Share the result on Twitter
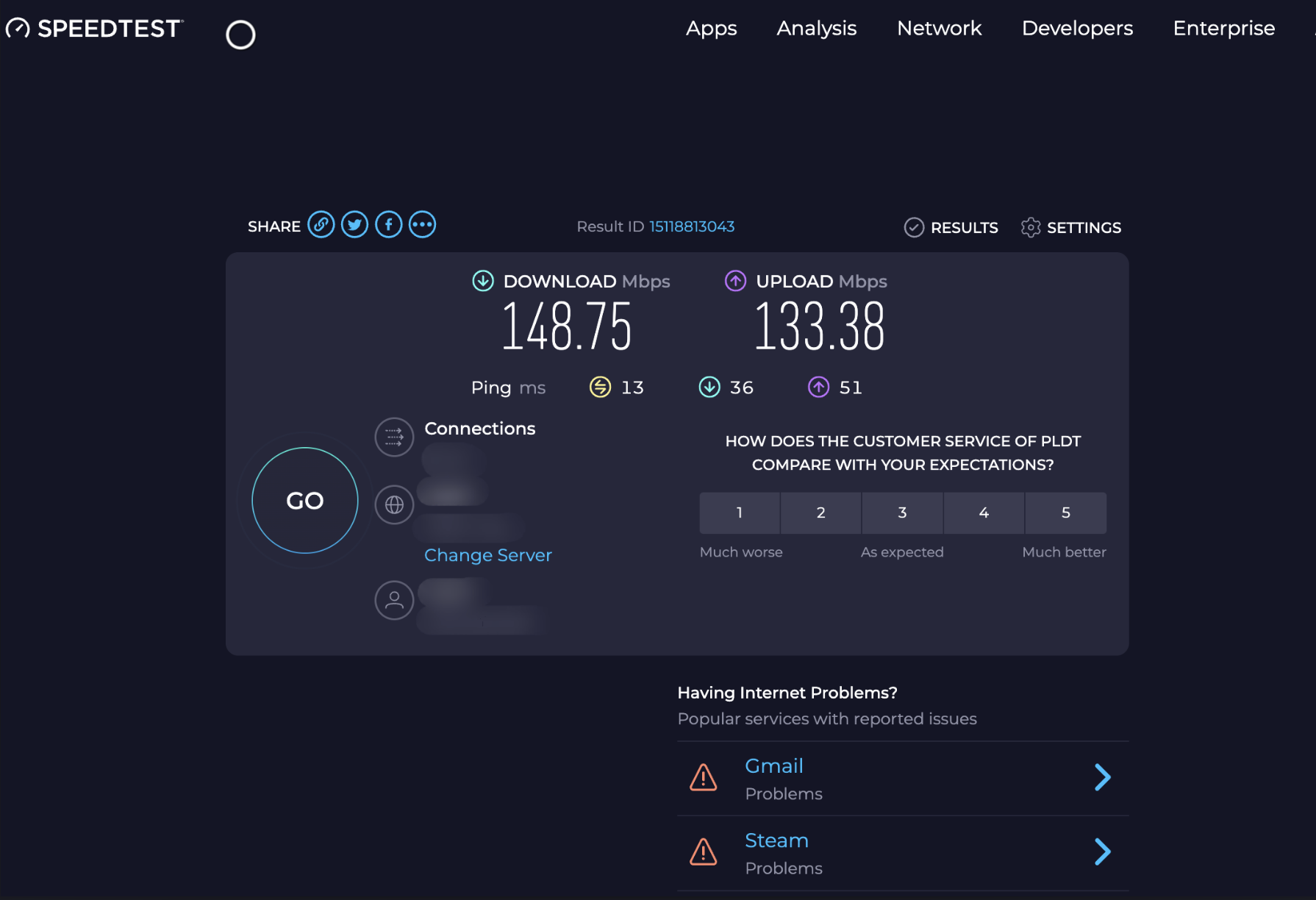The height and width of the screenshot is (900, 1316). [355, 225]
